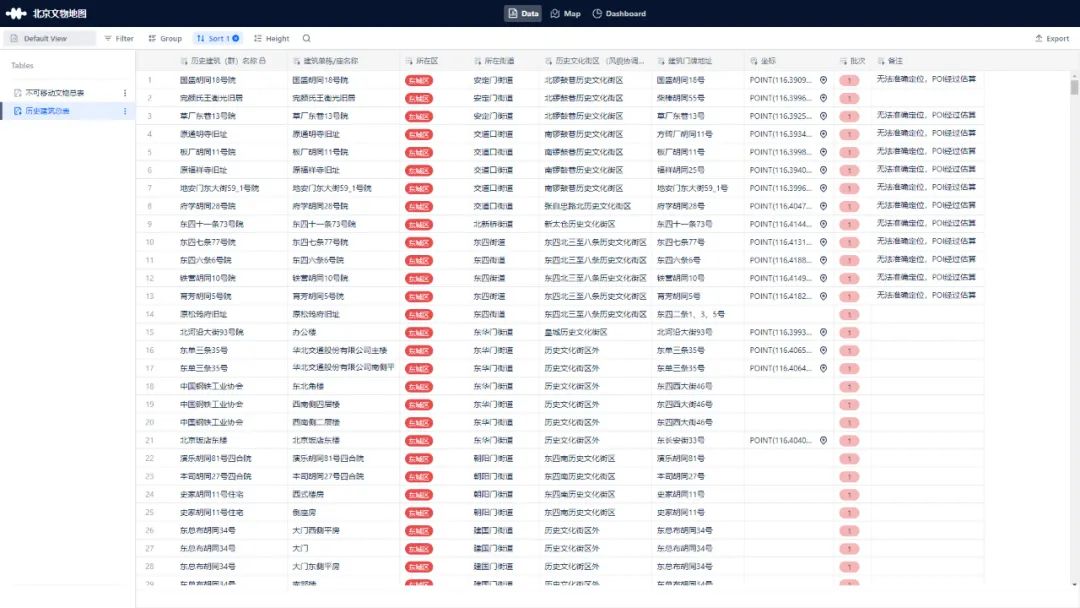
Task: Select the 历史建筑总表 table
Action: click(x=47, y=111)
